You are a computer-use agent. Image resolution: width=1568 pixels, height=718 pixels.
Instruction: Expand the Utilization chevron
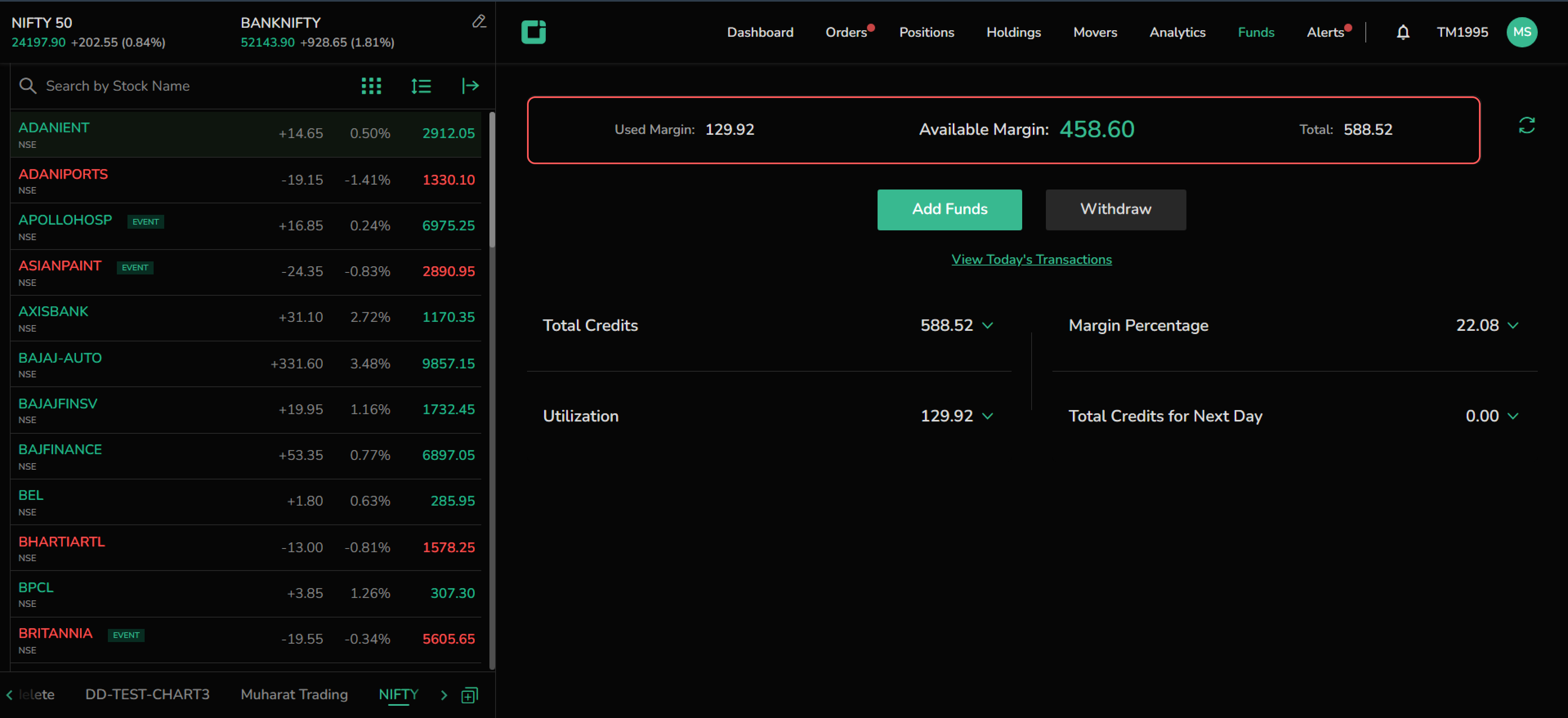[987, 416]
